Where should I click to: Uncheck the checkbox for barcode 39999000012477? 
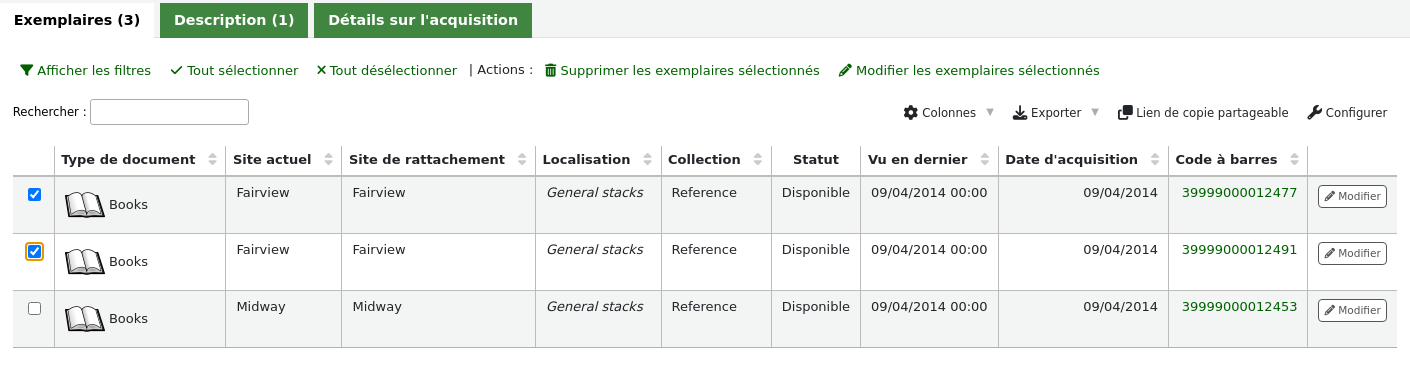point(35,195)
